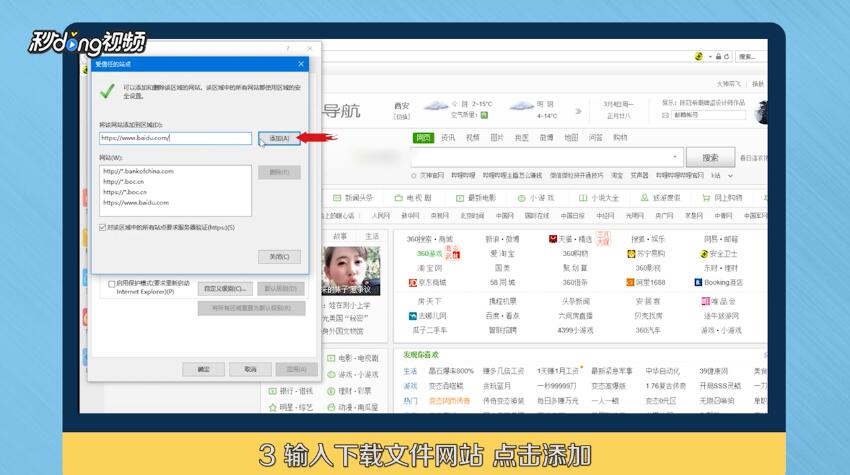Select the 购物 search tab
The width and height of the screenshot is (850, 475).
pos(620,138)
